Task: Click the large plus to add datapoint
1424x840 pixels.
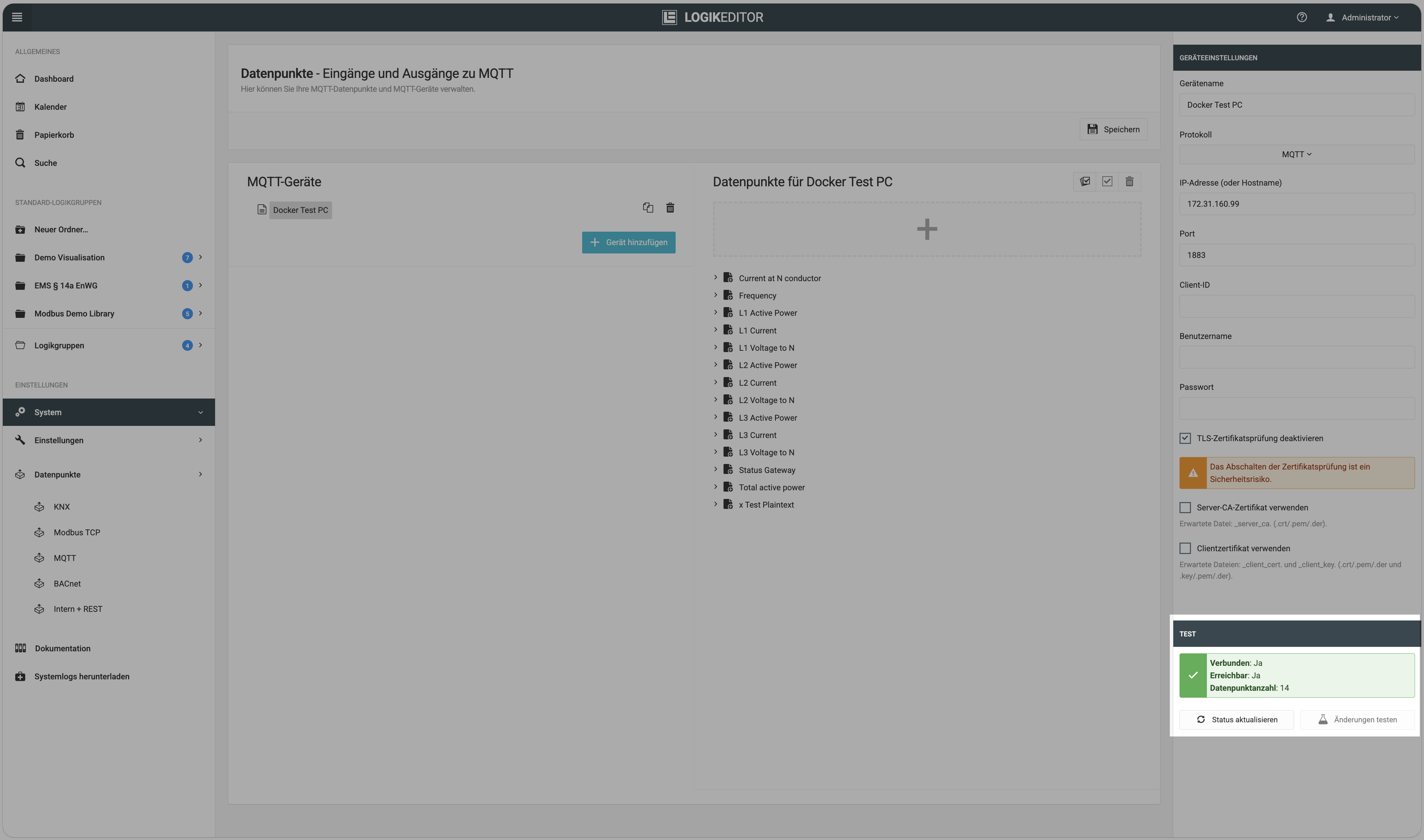Action: tap(926, 229)
